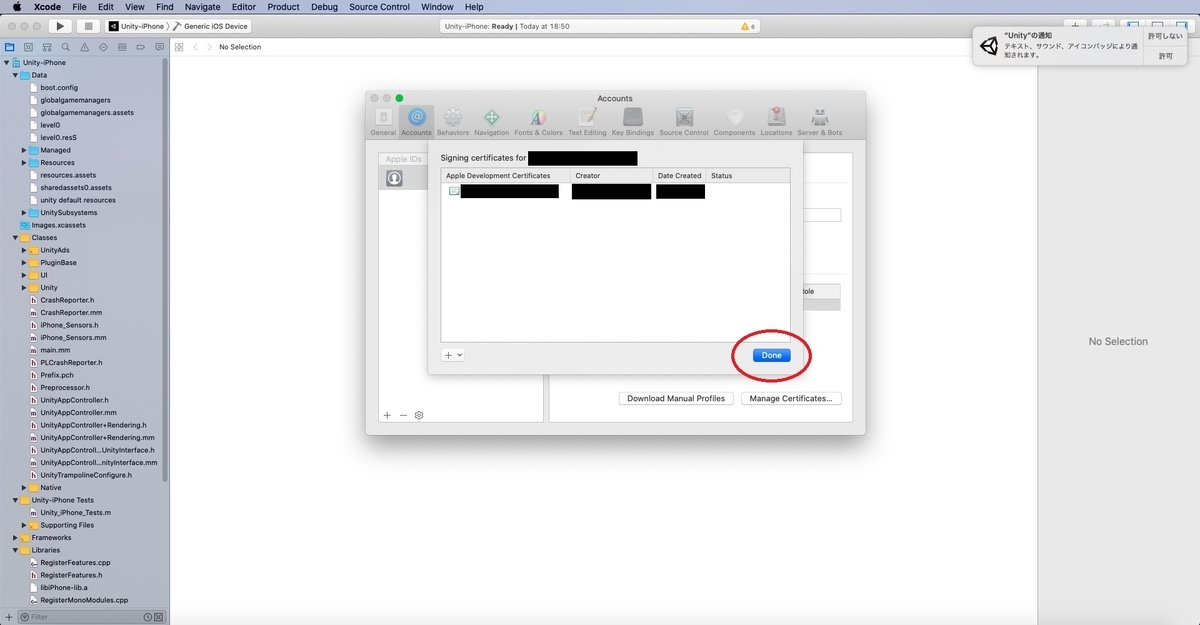Open Text Editing preferences pane
The height and width of the screenshot is (625, 1200).
[587, 121]
